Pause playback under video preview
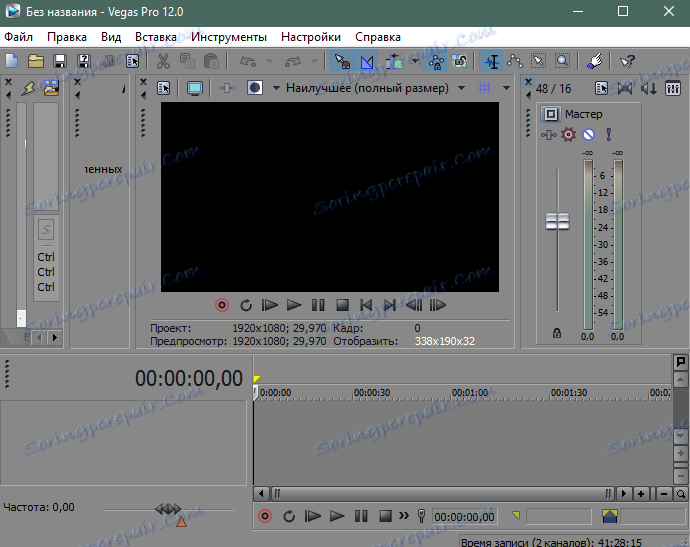This screenshot has width=690, height=547. coord(318,305)
